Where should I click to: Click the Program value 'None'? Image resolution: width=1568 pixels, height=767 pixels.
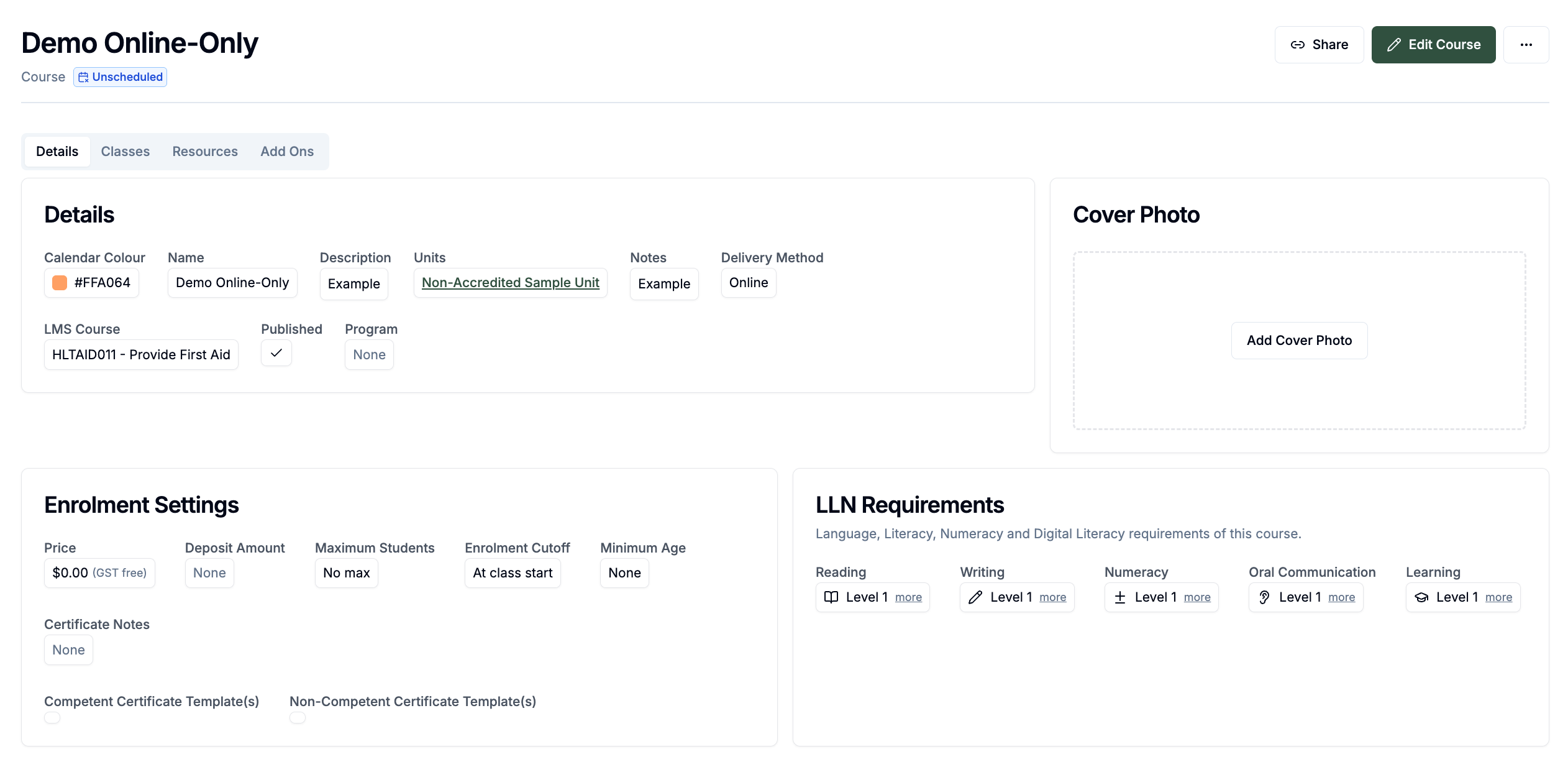coord(369,355)
